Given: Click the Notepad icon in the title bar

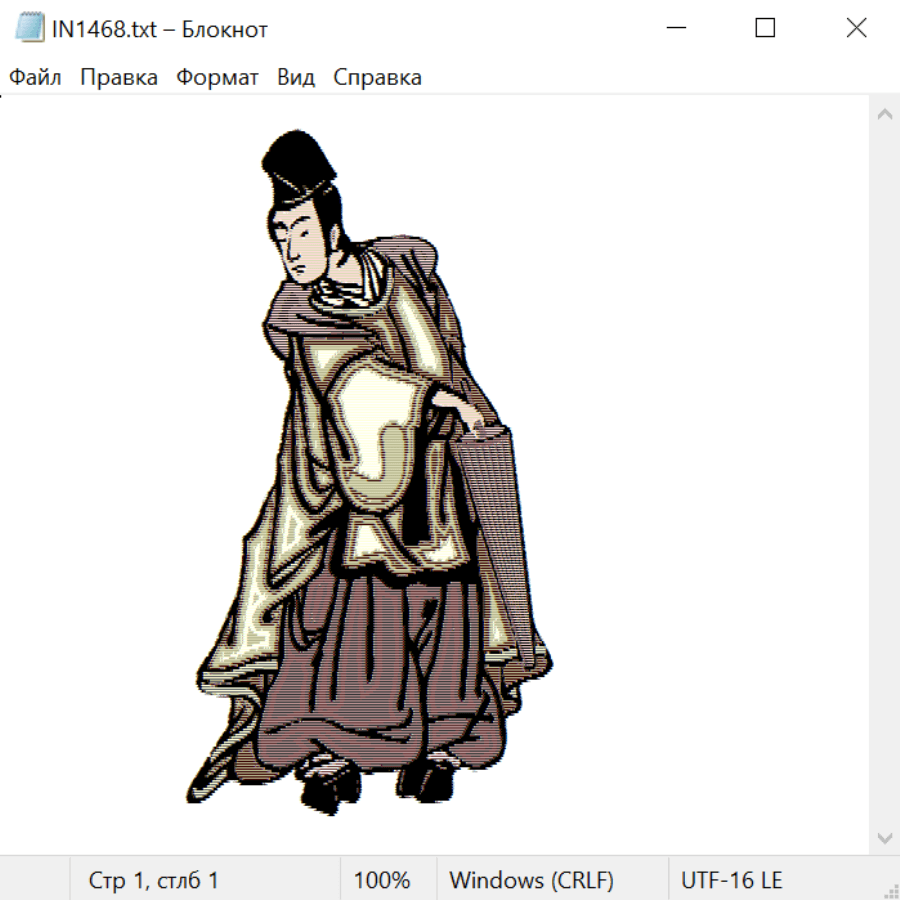Looking at the screenshot, I should 30,29.
